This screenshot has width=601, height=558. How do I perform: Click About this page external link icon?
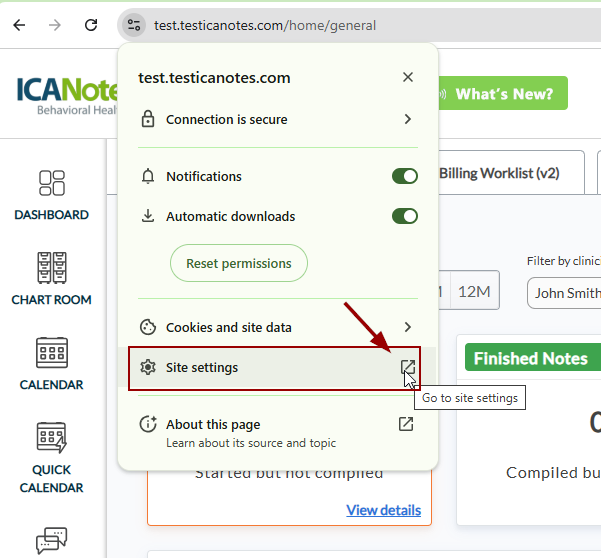point(406,424)
